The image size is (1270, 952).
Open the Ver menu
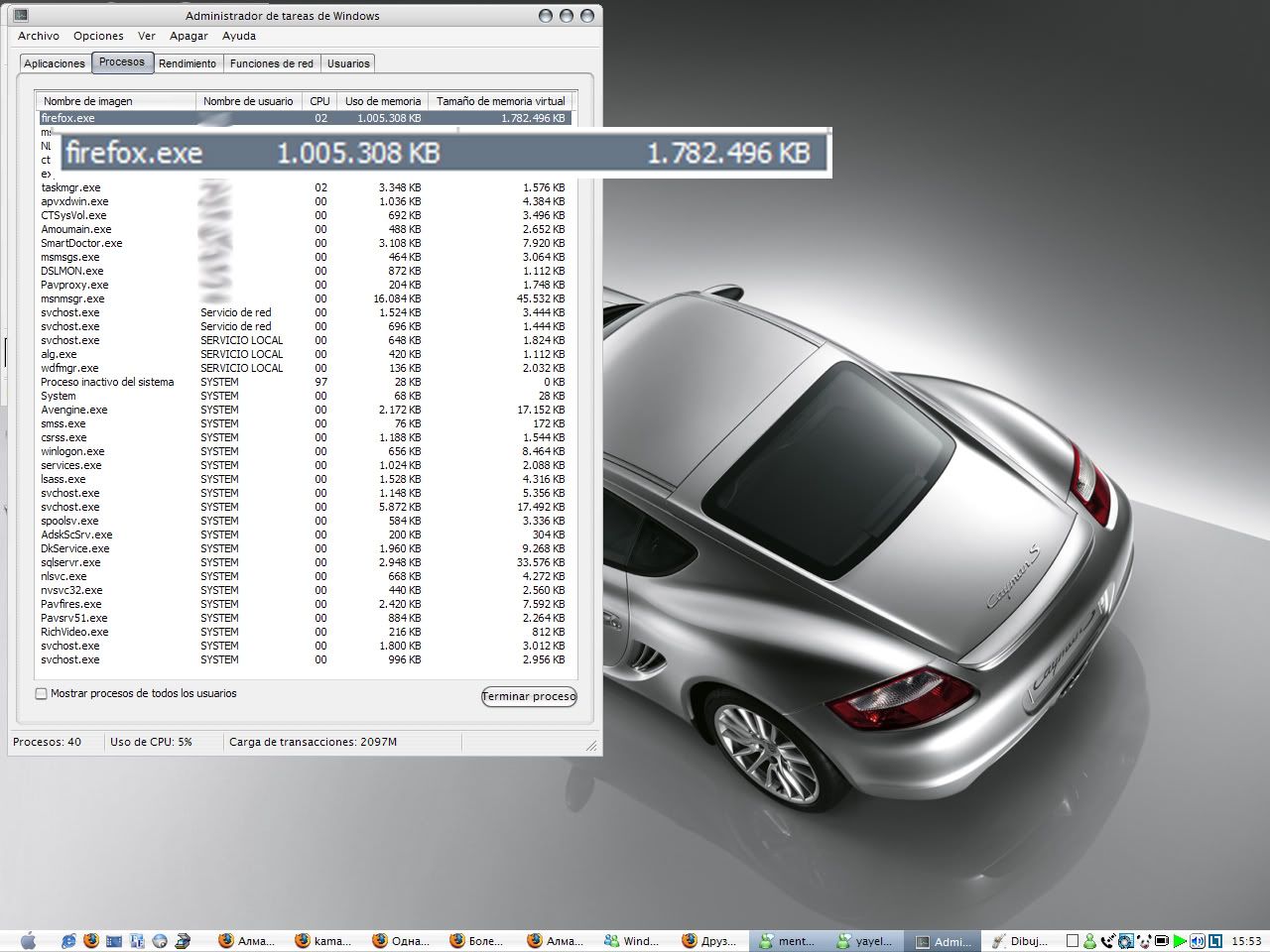click(147, 36)
